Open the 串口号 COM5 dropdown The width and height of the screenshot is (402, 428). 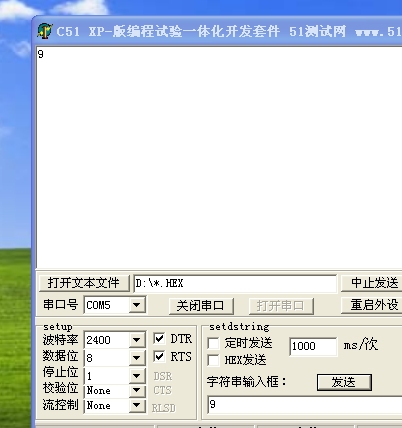pyautogui.click(x=137, y=305)
